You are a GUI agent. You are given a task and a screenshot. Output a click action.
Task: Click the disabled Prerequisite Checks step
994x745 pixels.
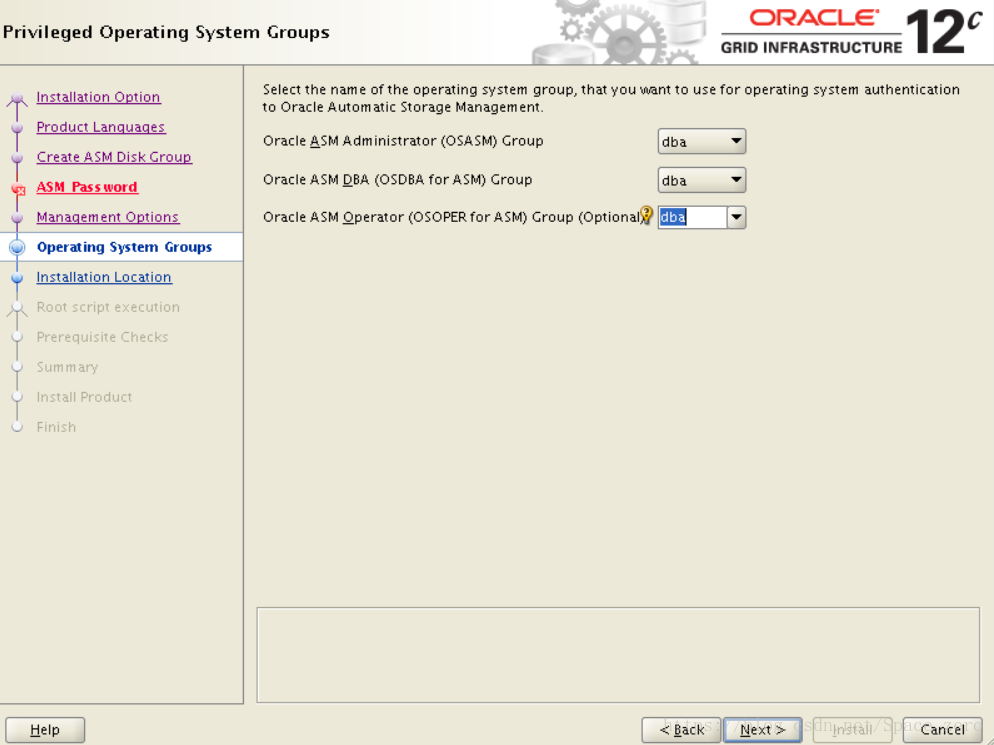tap(102, 337)
